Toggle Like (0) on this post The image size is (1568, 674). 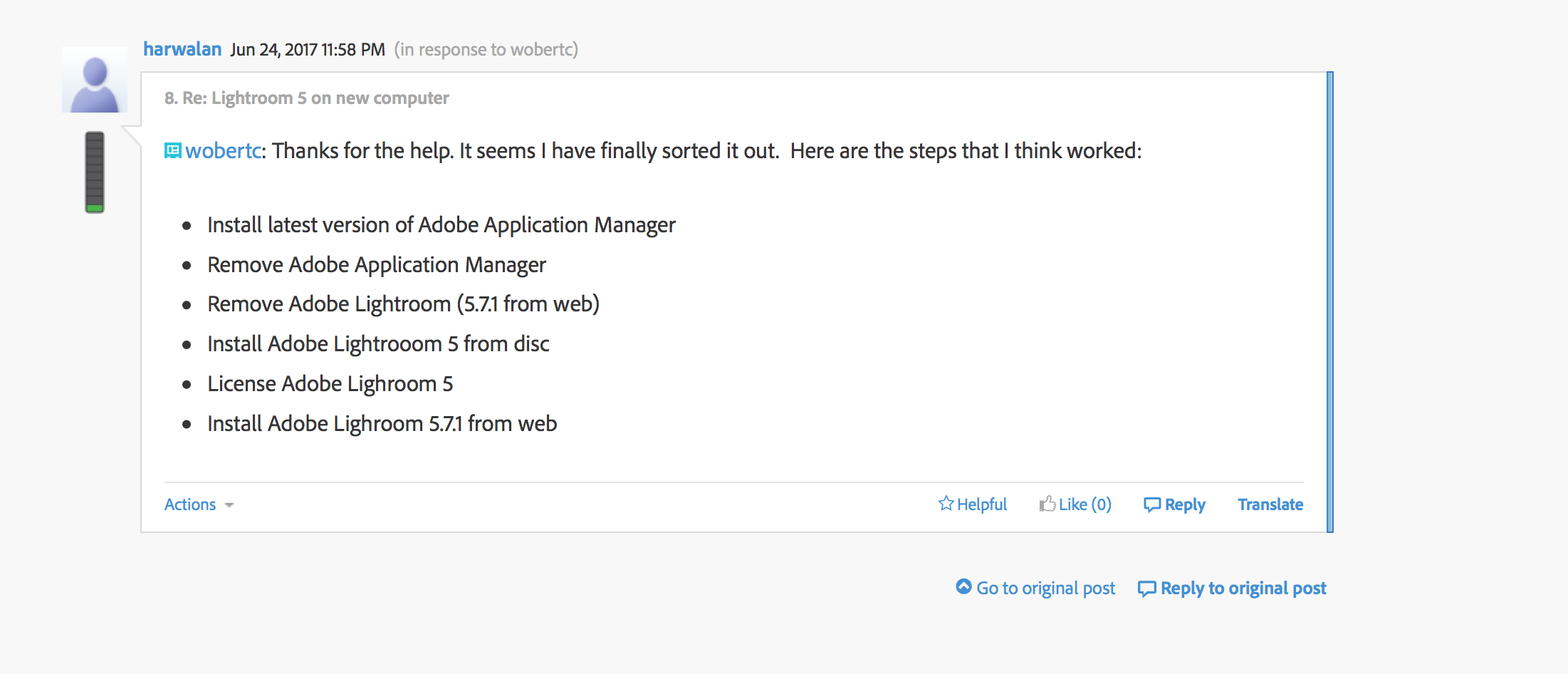1084,504
